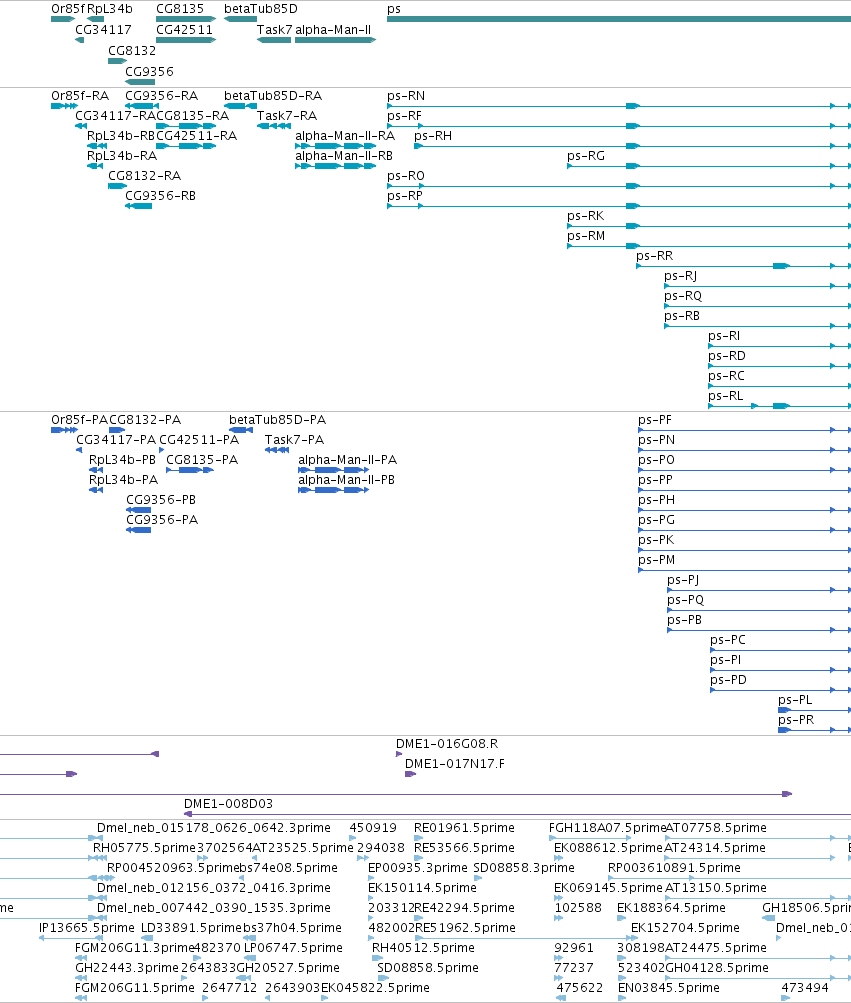Viewport: 851px width, 1003px height.
Task: Click transcript label betaTub85D-RA
Action: (273, 96)
